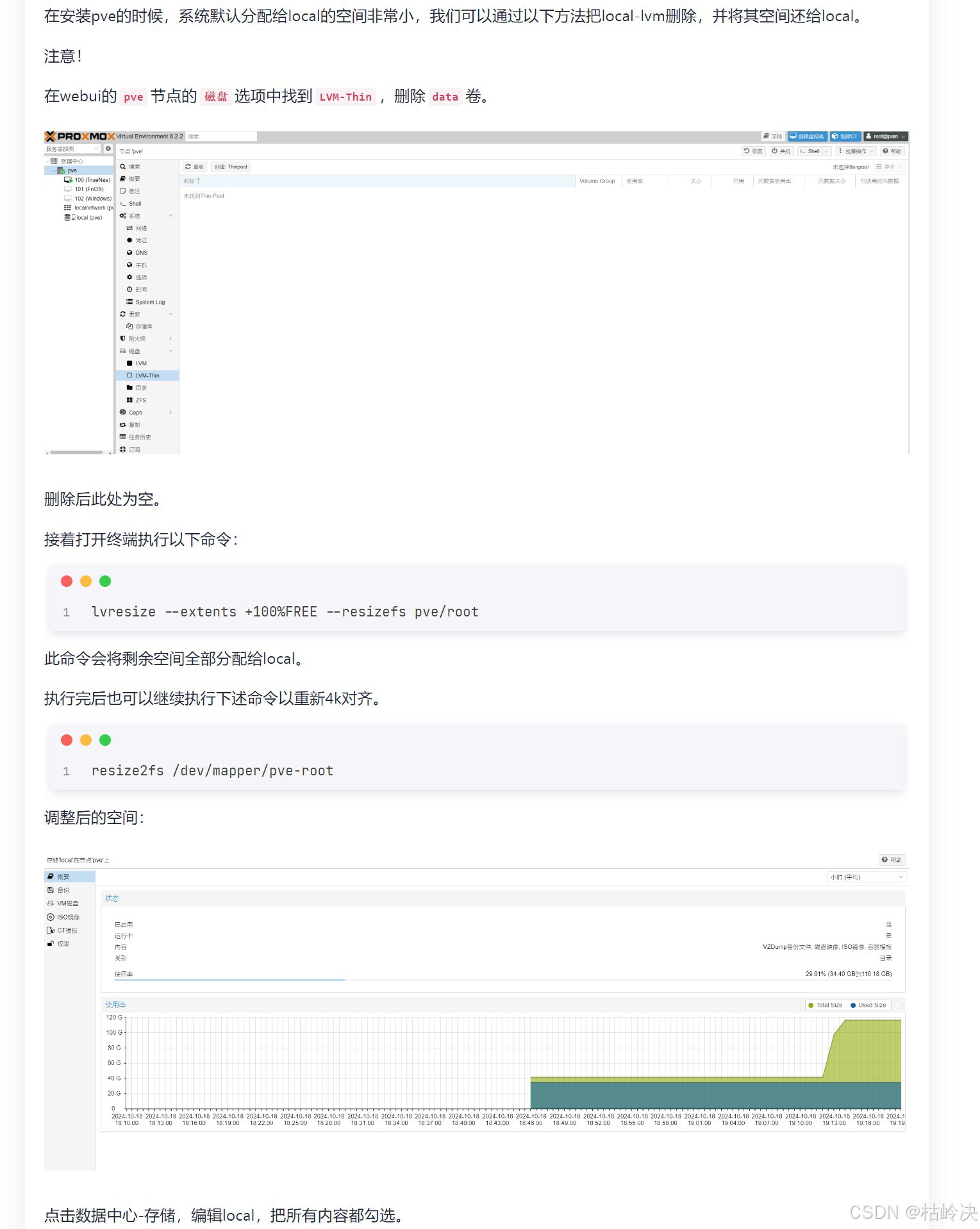
Task: Click the Proxmox logo in the header
Action: click(79, 136)
